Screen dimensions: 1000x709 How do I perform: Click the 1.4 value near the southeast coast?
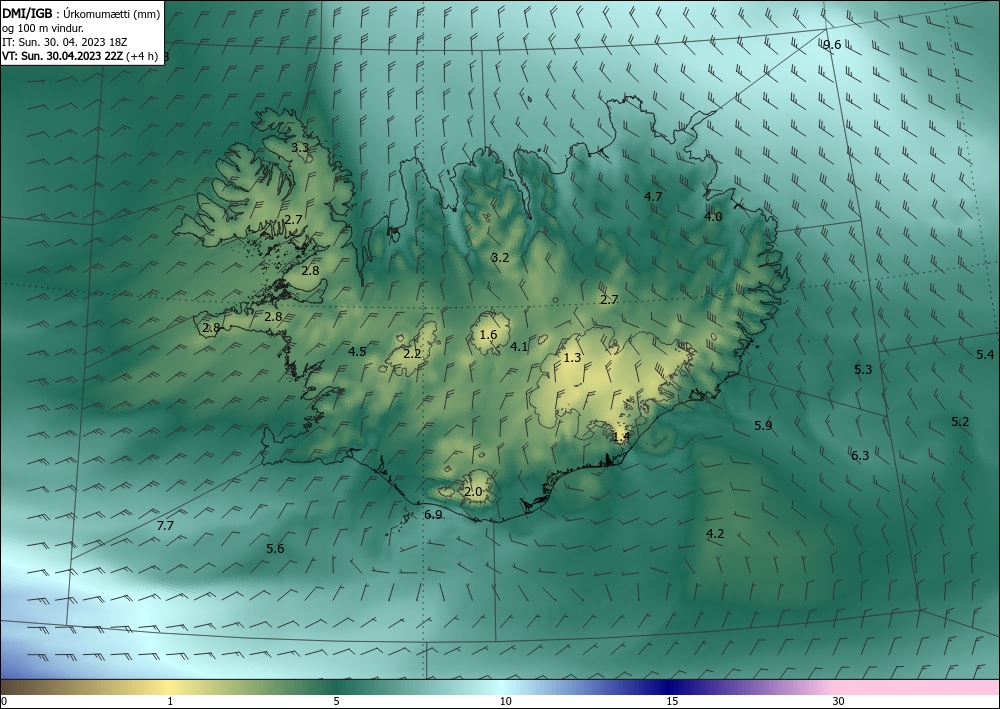coord(621,437)
